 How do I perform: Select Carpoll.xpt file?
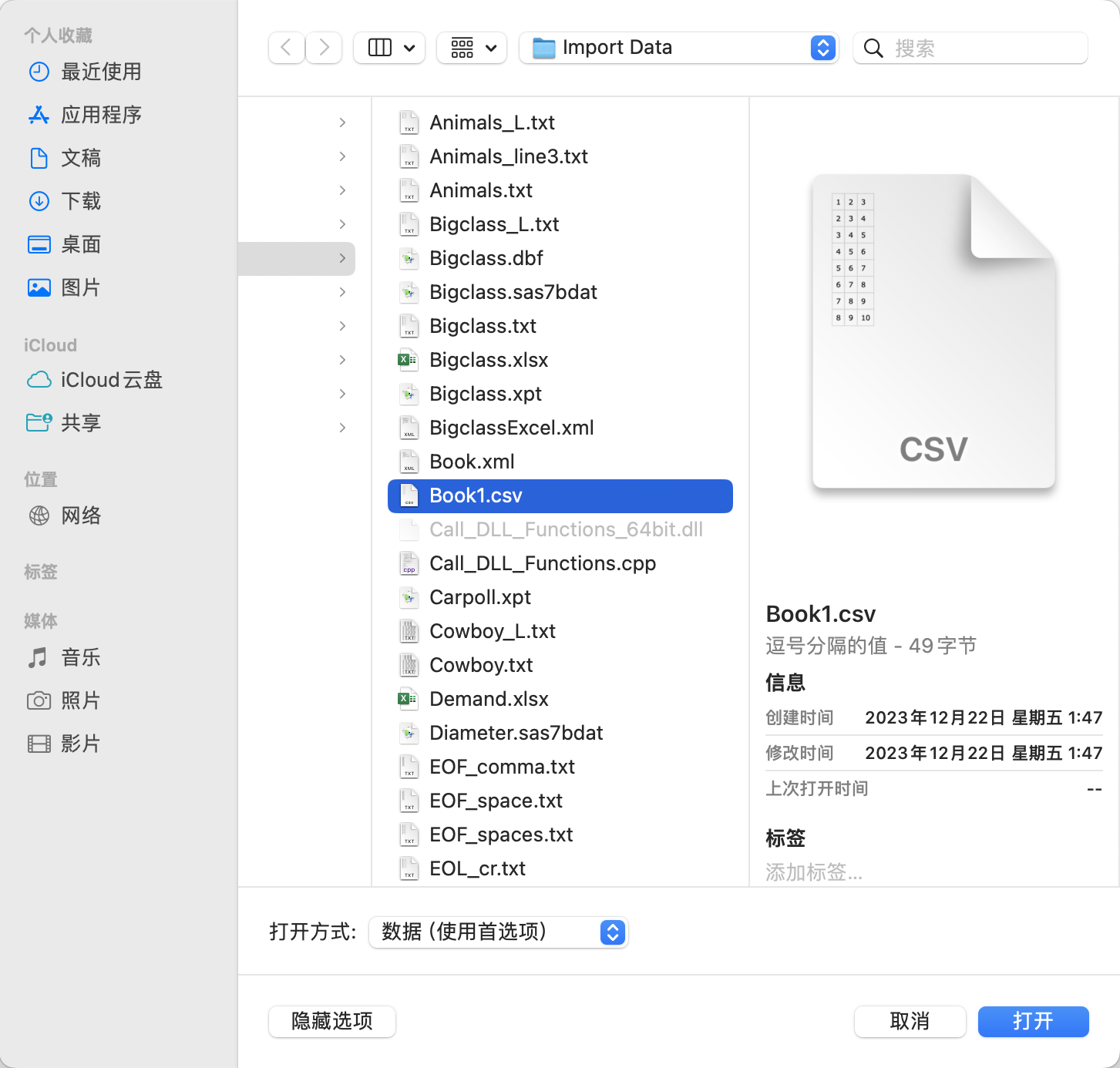pos(560,597)
